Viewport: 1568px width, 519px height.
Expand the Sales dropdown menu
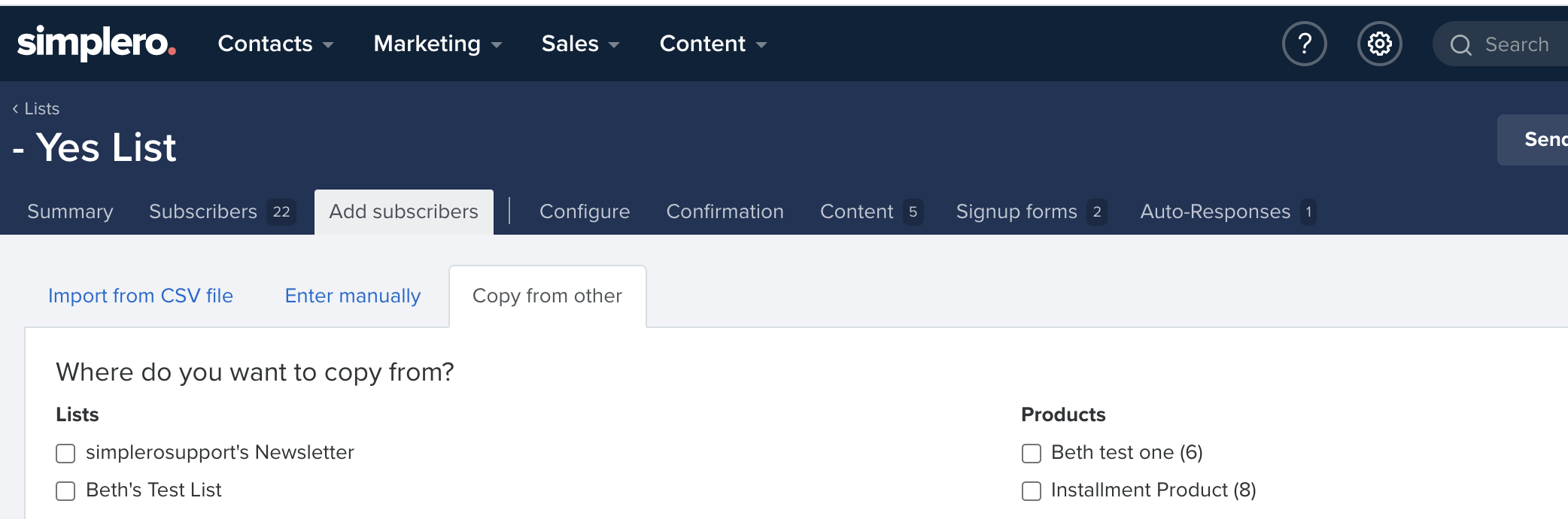[580, 44]
